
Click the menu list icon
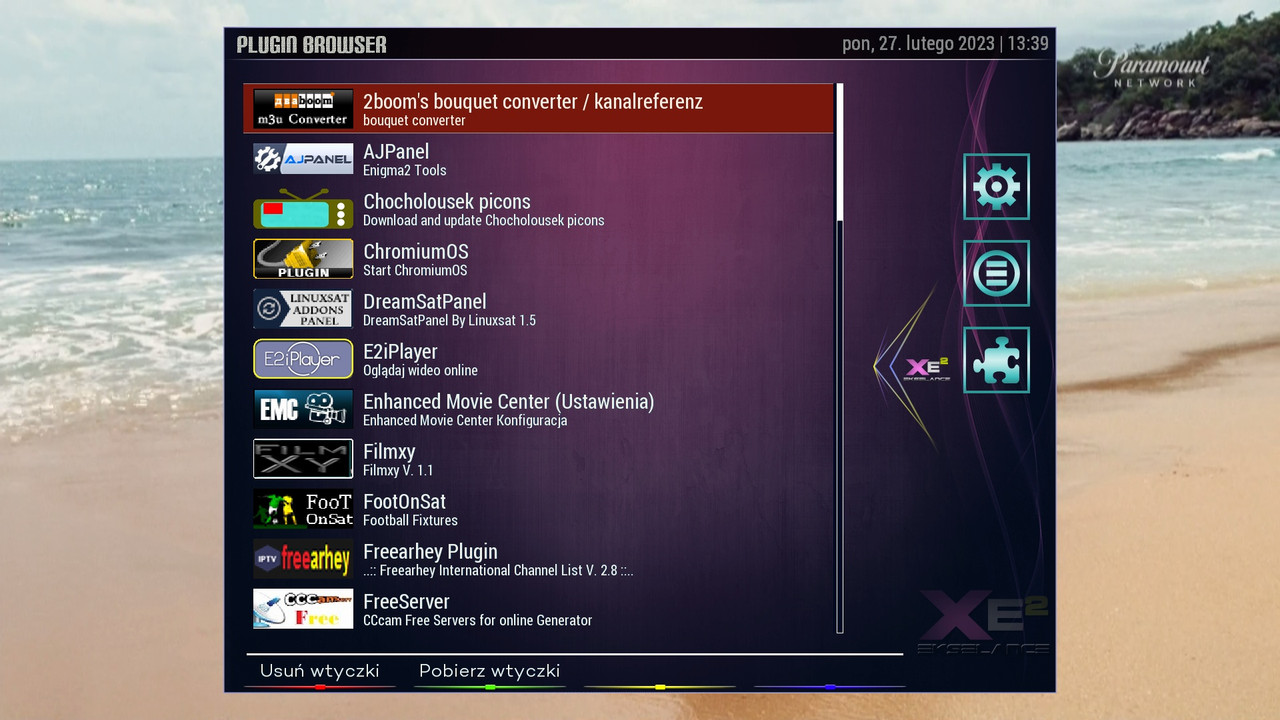(x=996, y=273)
